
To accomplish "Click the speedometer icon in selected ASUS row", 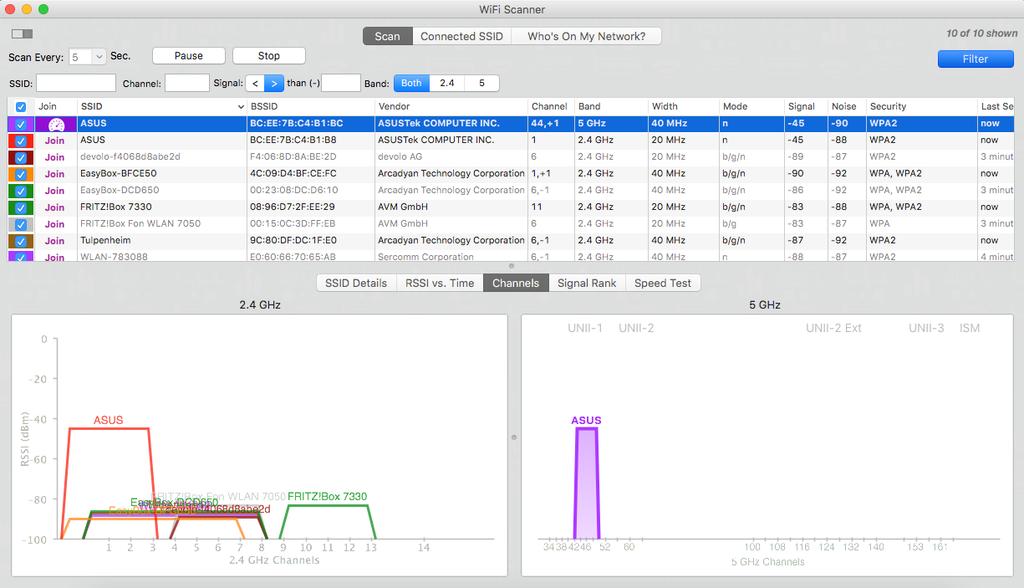I will (56, 124).
